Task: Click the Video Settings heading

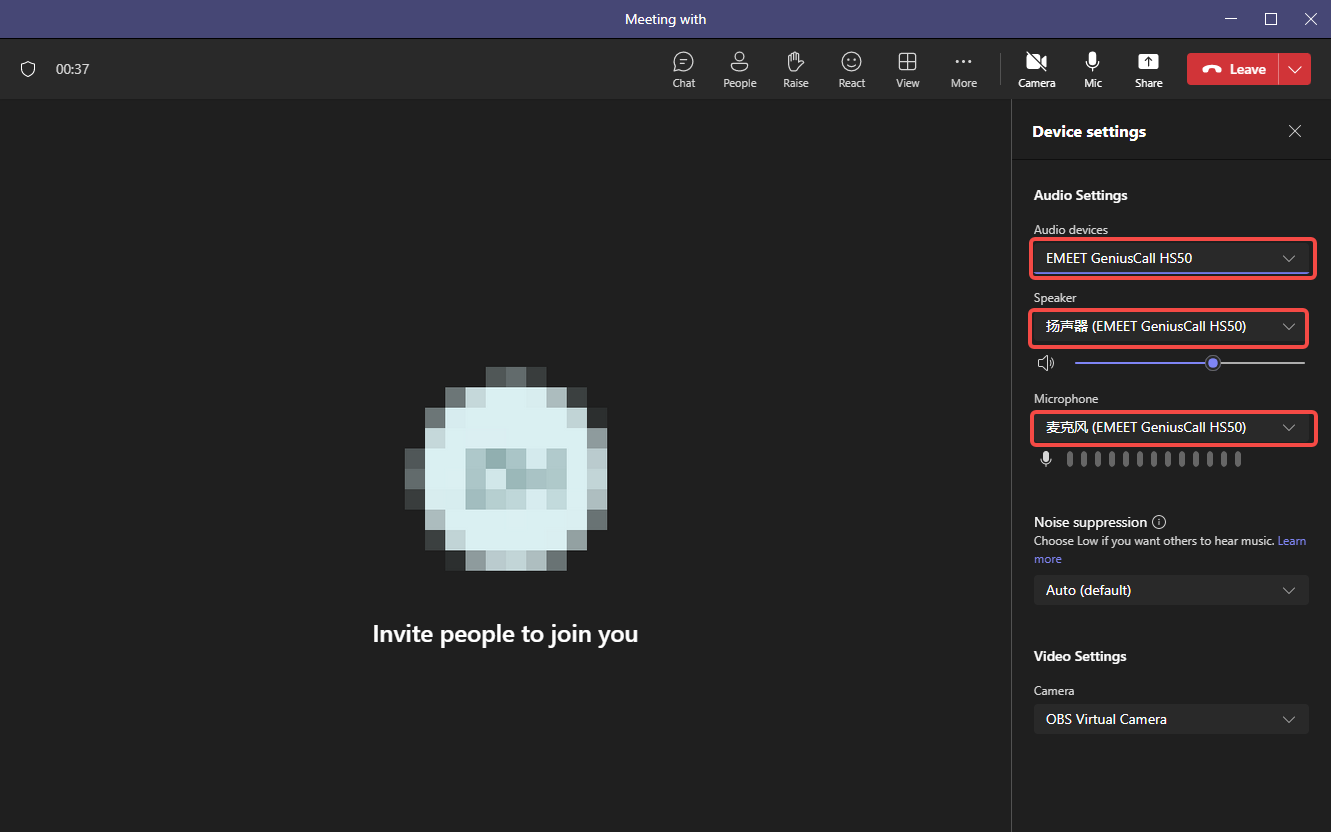Action: pos(1080,656)
